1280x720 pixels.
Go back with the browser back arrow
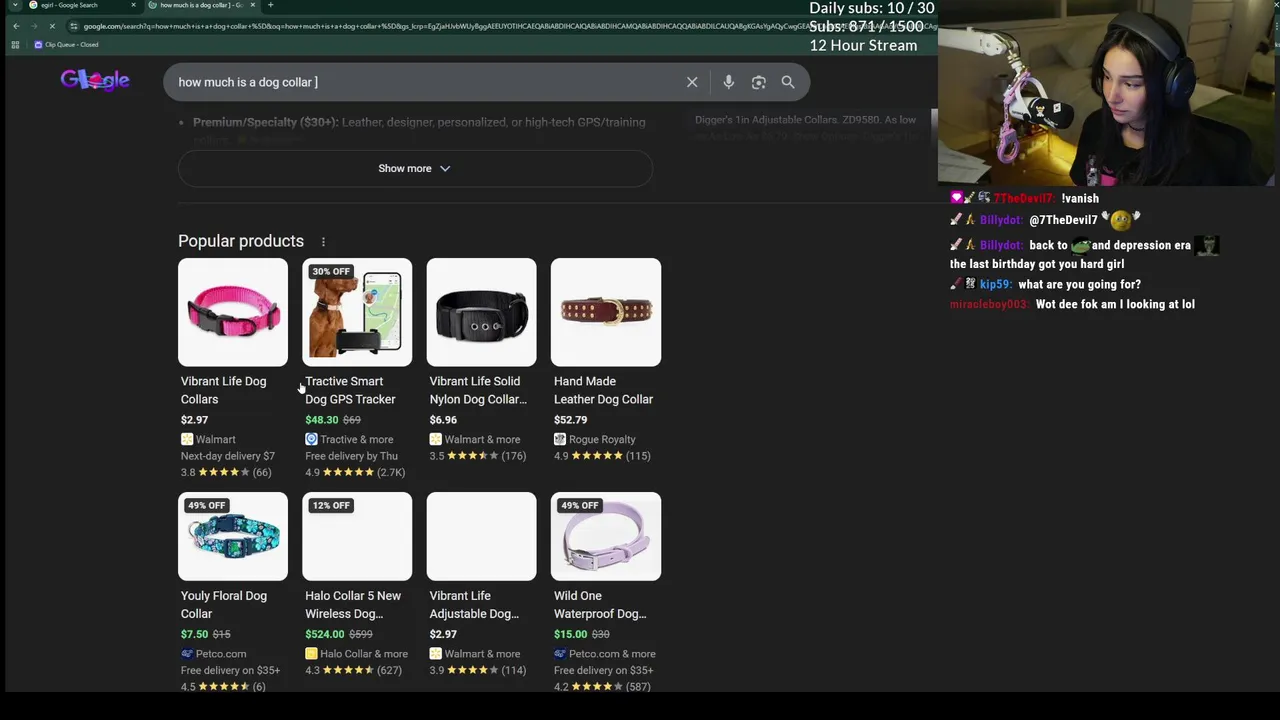click(16, 26)
